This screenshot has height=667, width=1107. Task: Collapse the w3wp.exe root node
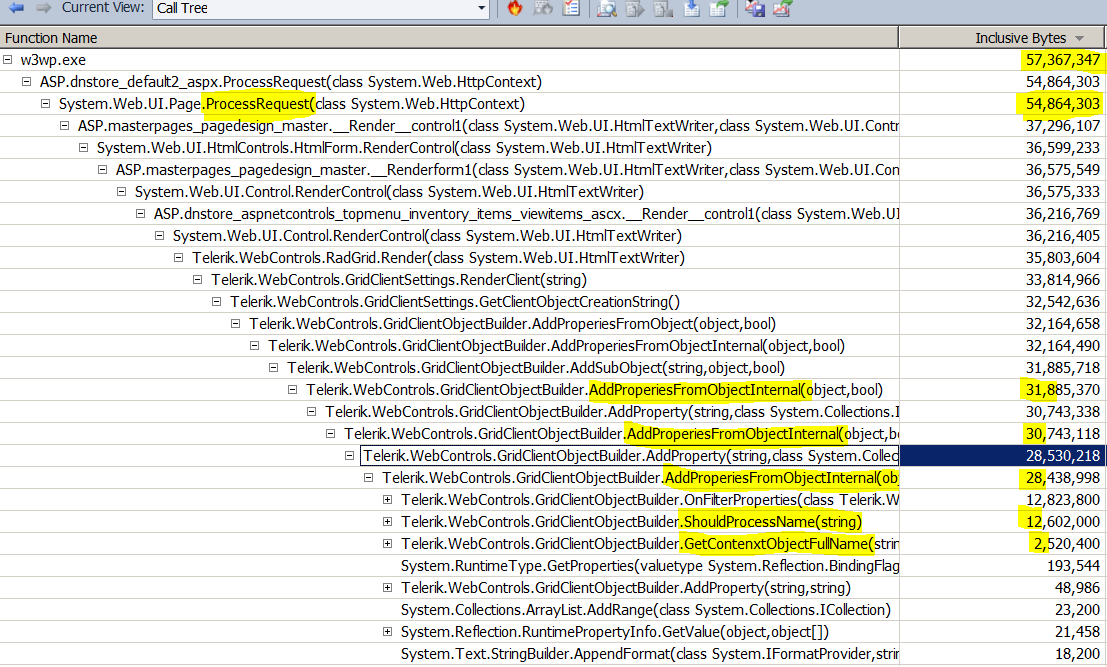click(8, 60)
